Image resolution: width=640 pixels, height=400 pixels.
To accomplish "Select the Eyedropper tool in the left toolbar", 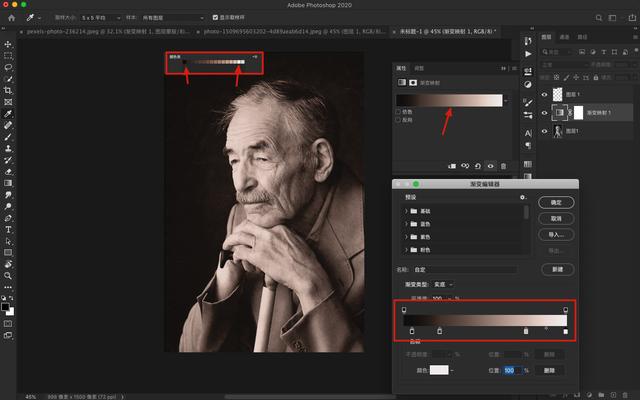I will 8,113.
